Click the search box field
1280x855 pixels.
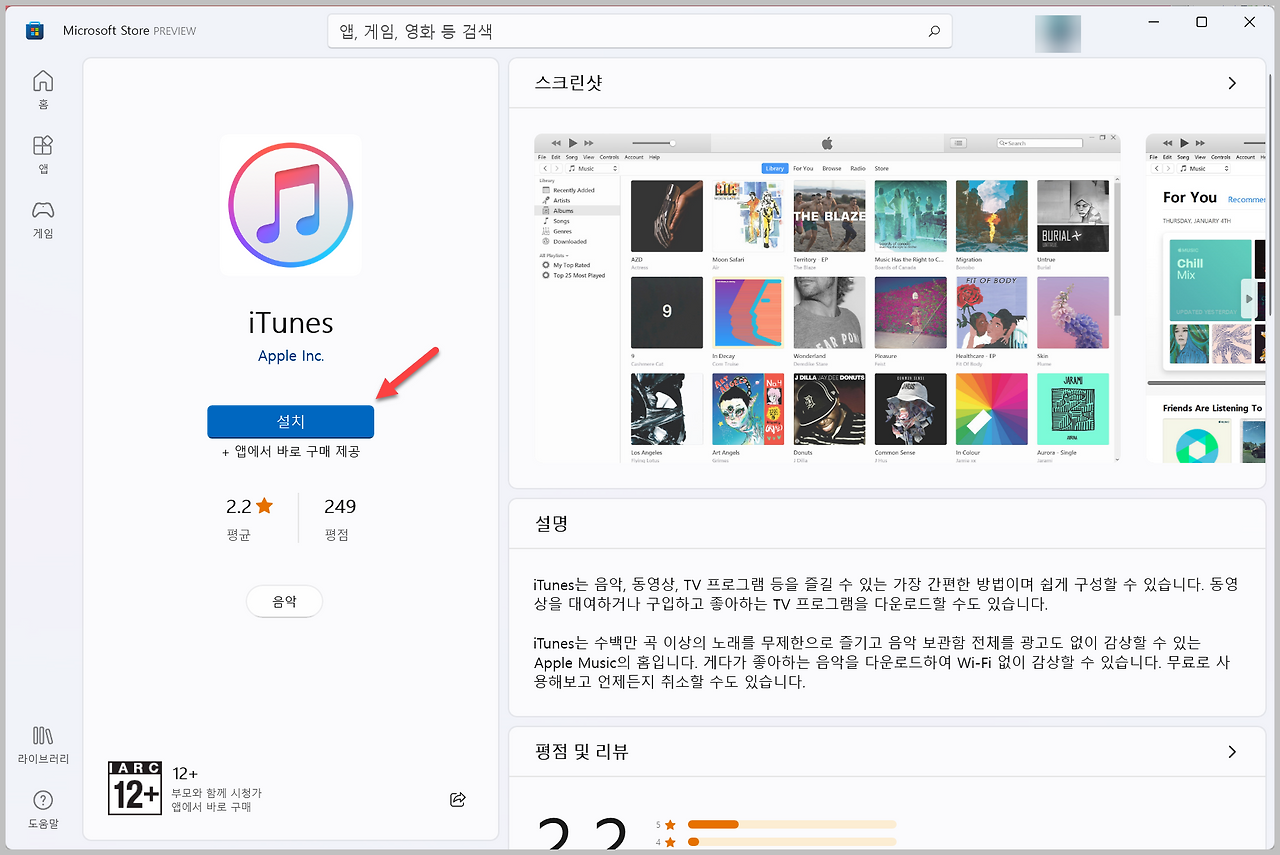coord(640,31)
